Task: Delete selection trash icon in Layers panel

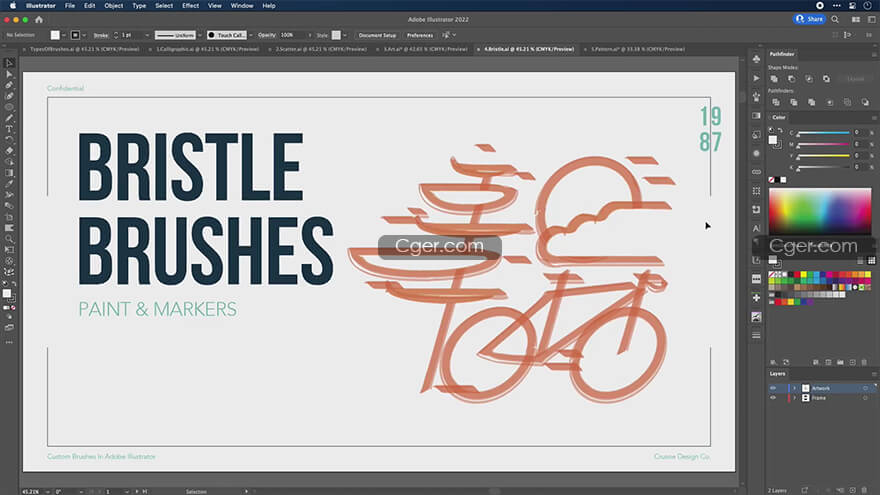Action: click(864, 491)
